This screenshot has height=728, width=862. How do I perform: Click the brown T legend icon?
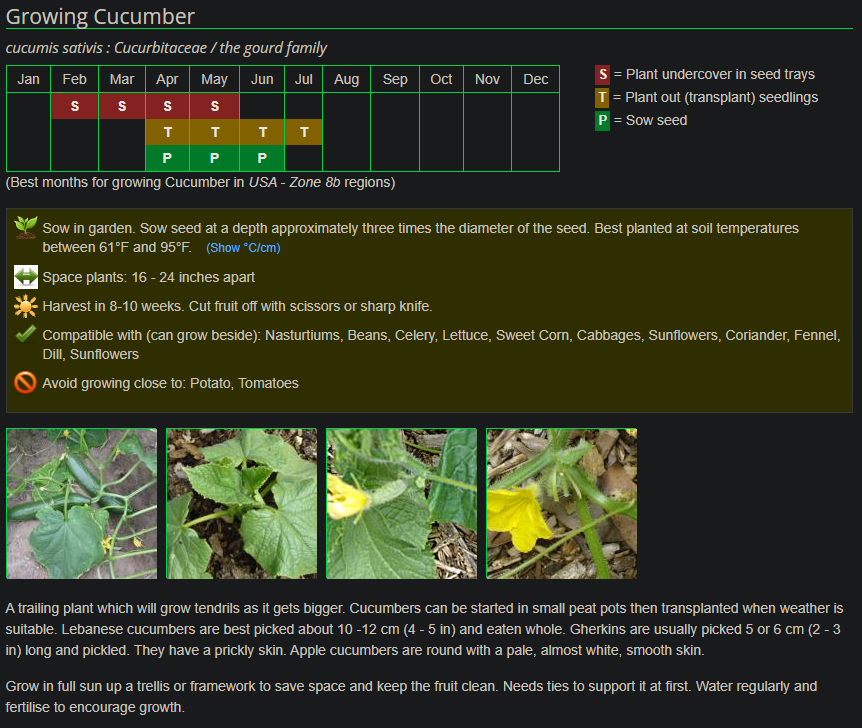pyautogui.click(x=603, y=98)
